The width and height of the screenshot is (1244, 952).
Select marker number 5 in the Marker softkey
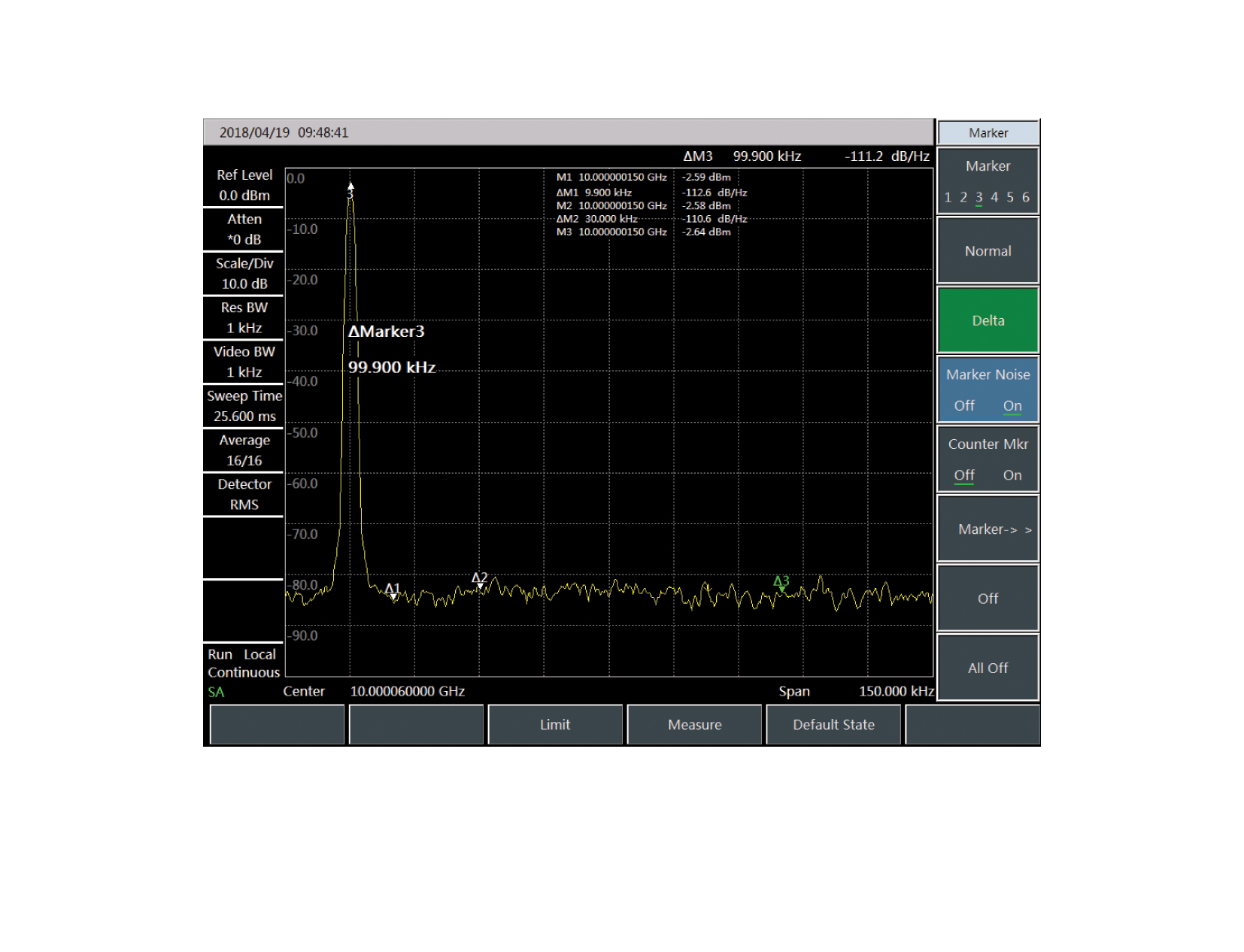pos(1010,198)
